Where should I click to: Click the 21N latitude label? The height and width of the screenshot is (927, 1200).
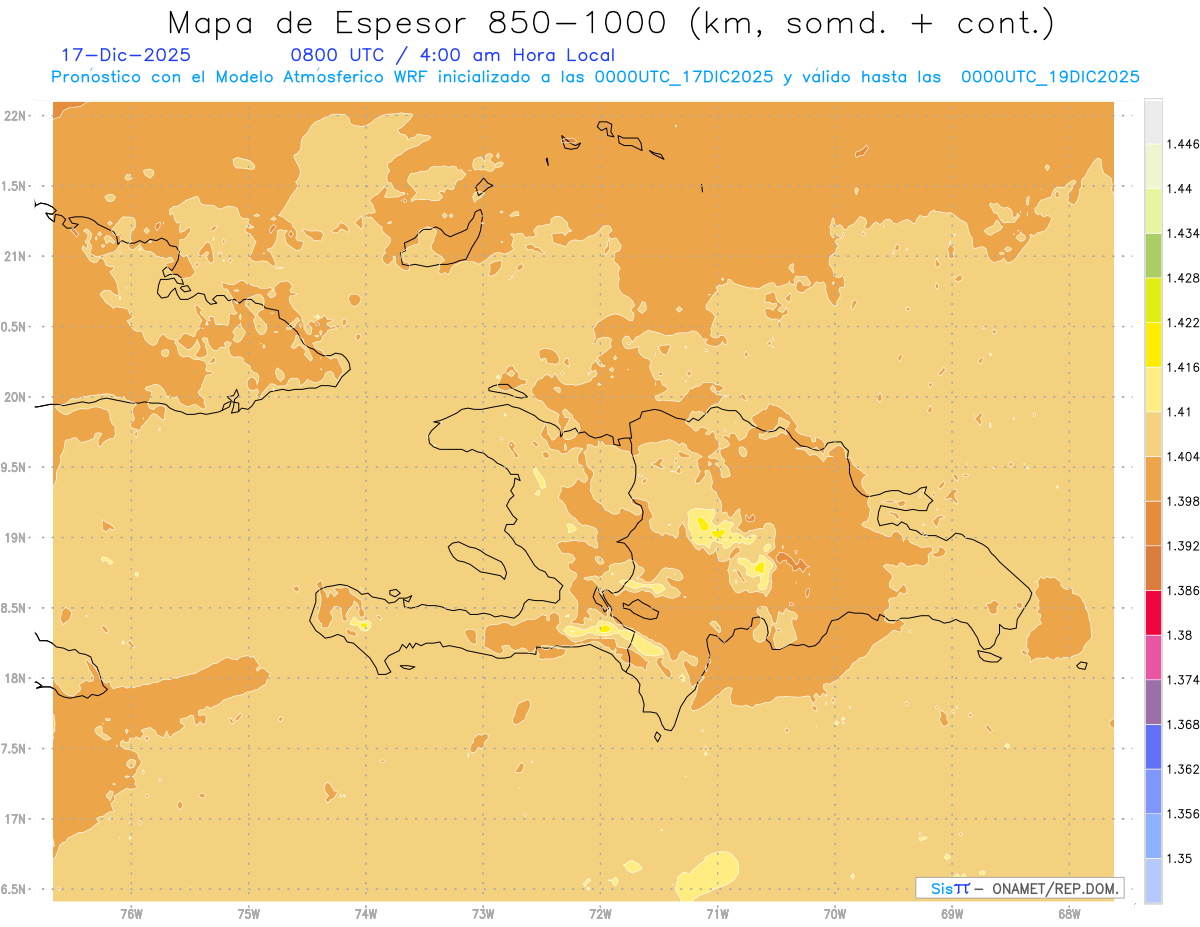pos(16,256)
